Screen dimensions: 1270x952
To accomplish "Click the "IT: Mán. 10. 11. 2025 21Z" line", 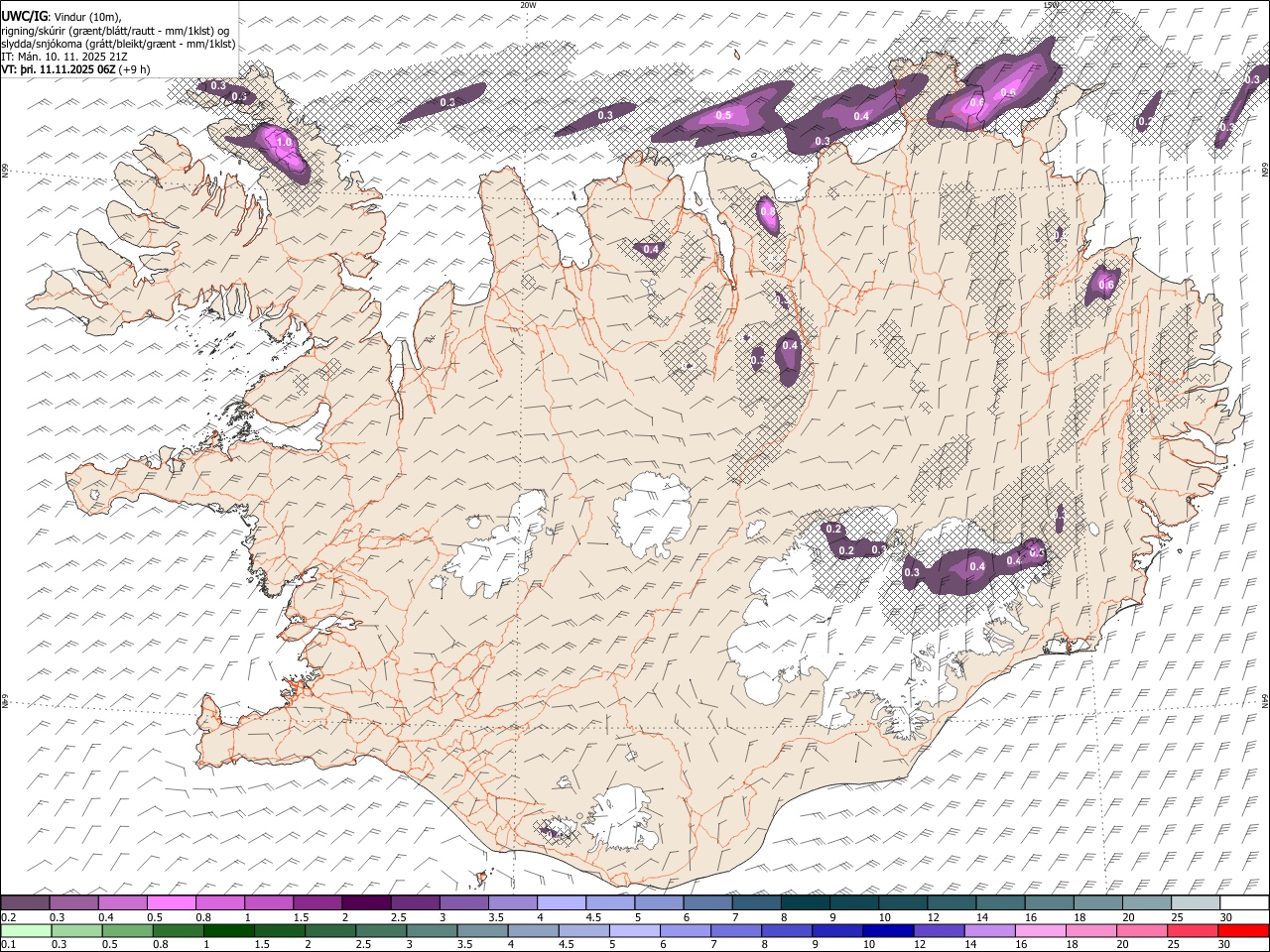I will coord(63,56).
